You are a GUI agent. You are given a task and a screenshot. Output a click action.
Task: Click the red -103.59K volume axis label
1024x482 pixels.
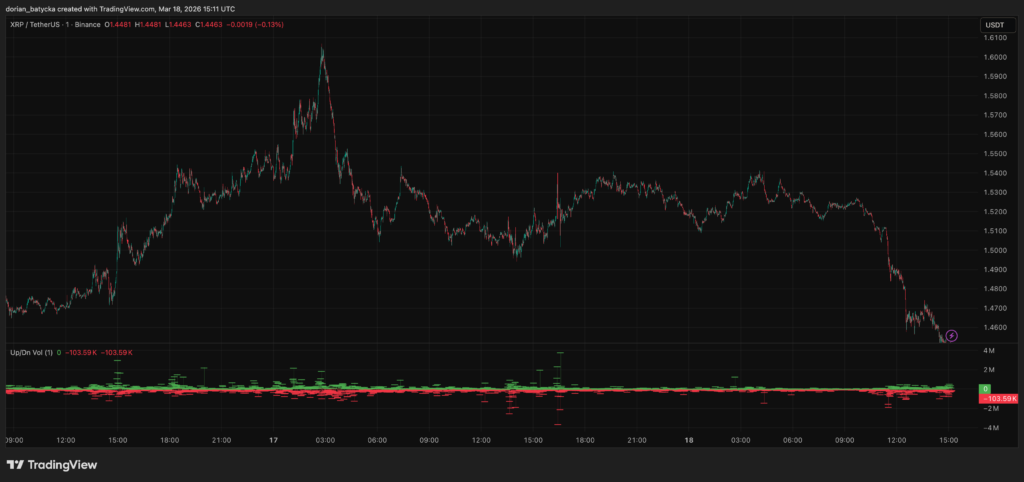(1000, 397)
